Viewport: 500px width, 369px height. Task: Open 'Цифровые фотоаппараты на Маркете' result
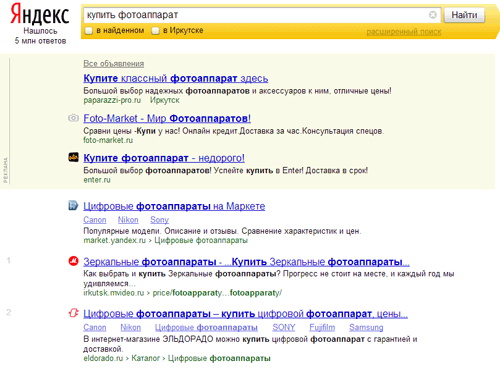pyautogui.click(x=174, y=206)
